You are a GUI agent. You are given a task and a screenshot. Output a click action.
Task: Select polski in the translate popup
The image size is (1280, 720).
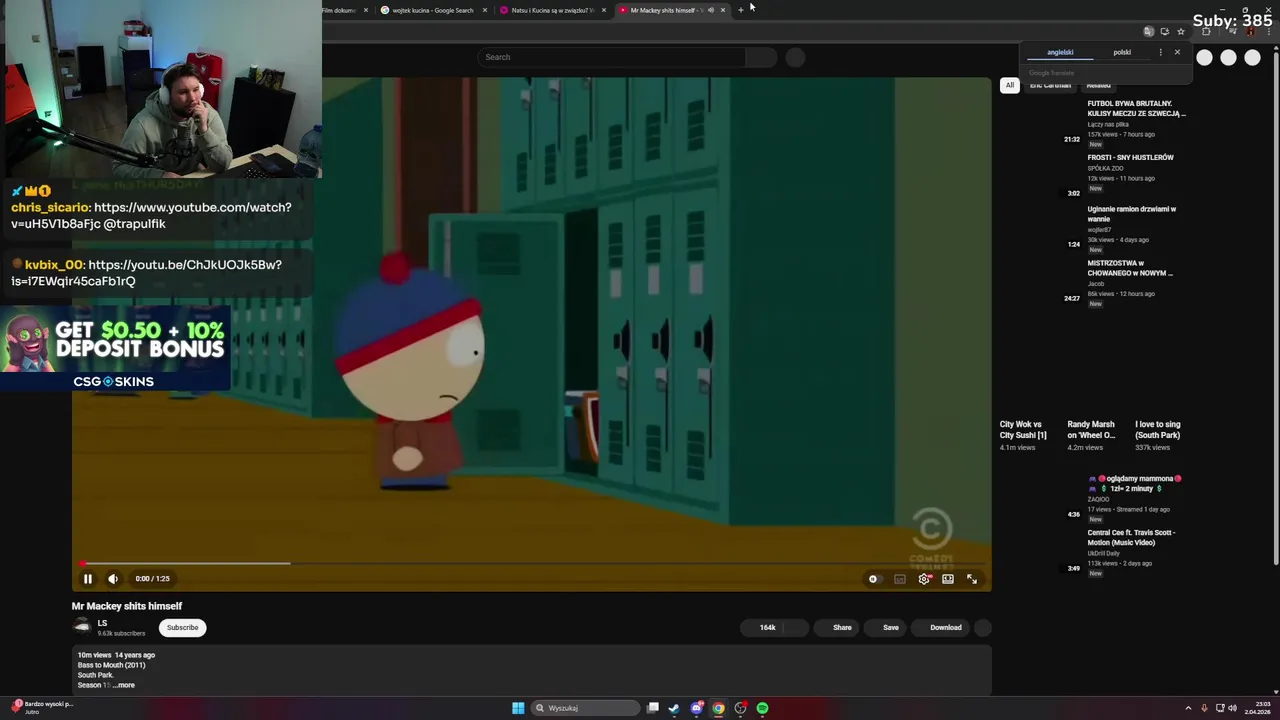click(x=1122, y=52)
